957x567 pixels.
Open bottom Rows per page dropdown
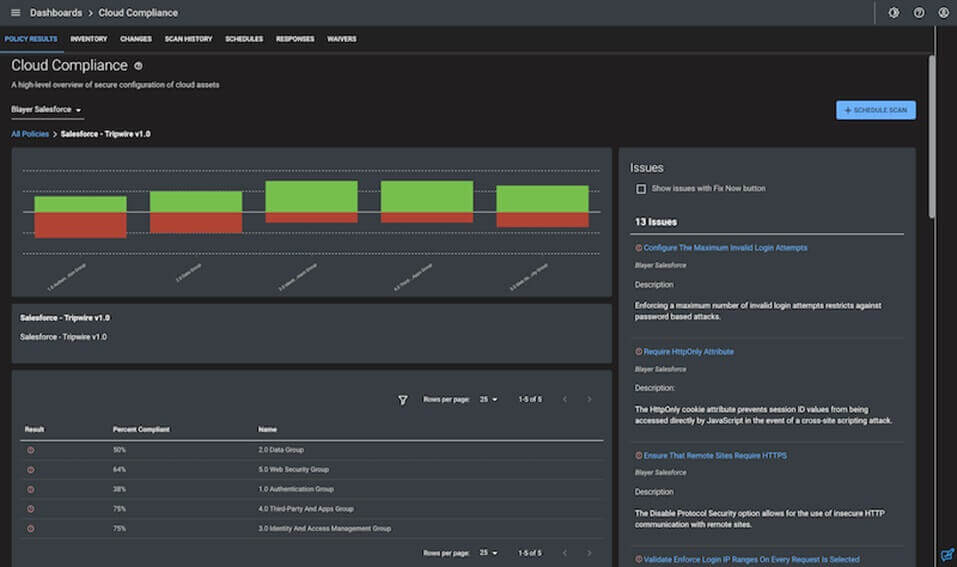[x=488, y=552]
